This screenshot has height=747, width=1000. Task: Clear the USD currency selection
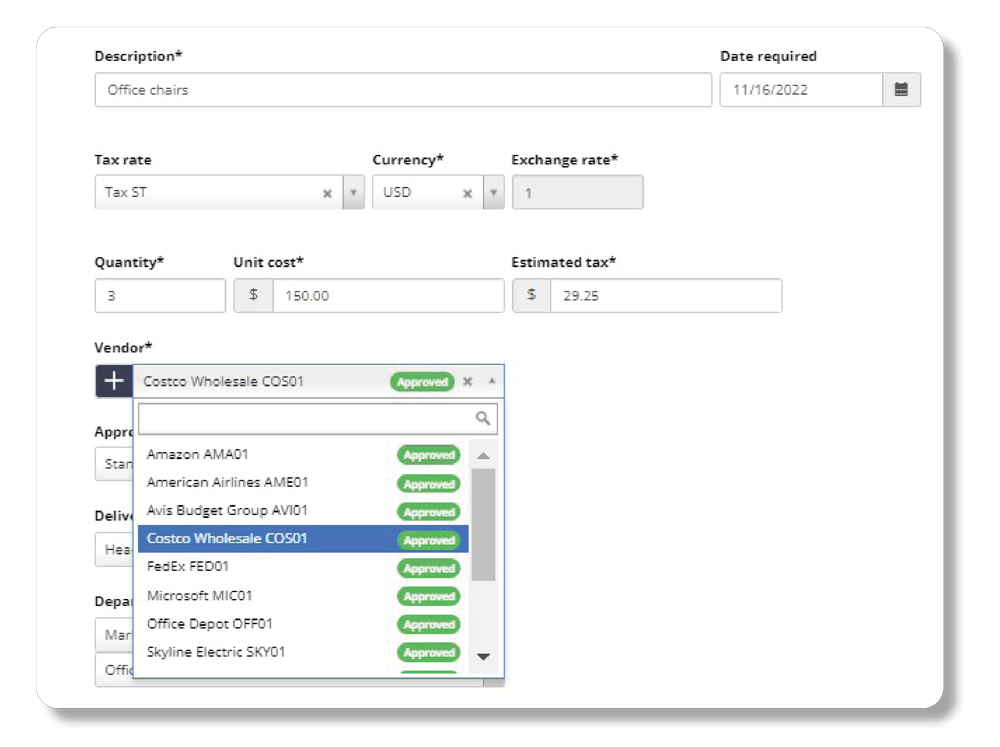coord(467,193)
